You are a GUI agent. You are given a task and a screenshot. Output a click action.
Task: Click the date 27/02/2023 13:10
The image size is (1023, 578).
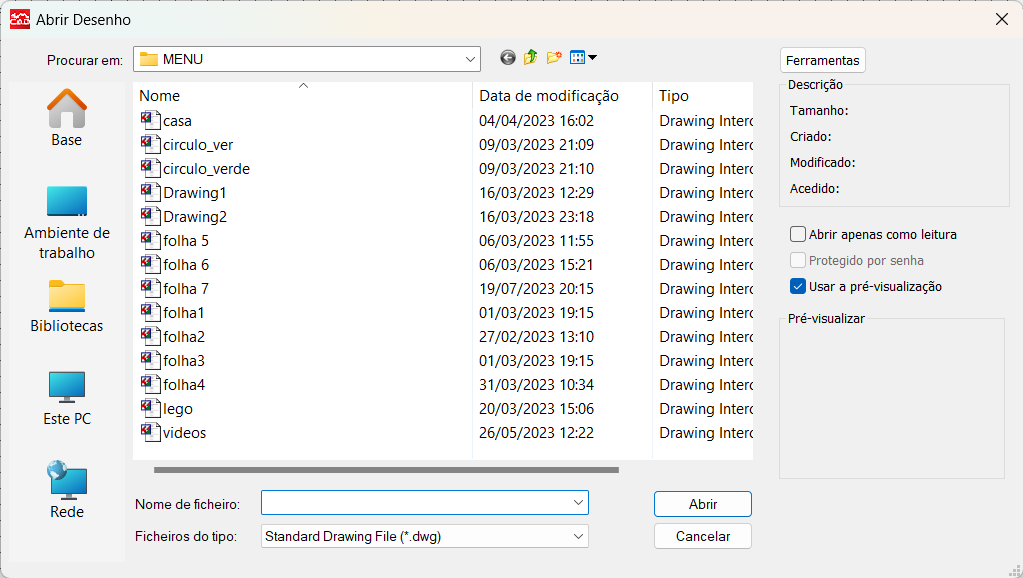(536, 337)
